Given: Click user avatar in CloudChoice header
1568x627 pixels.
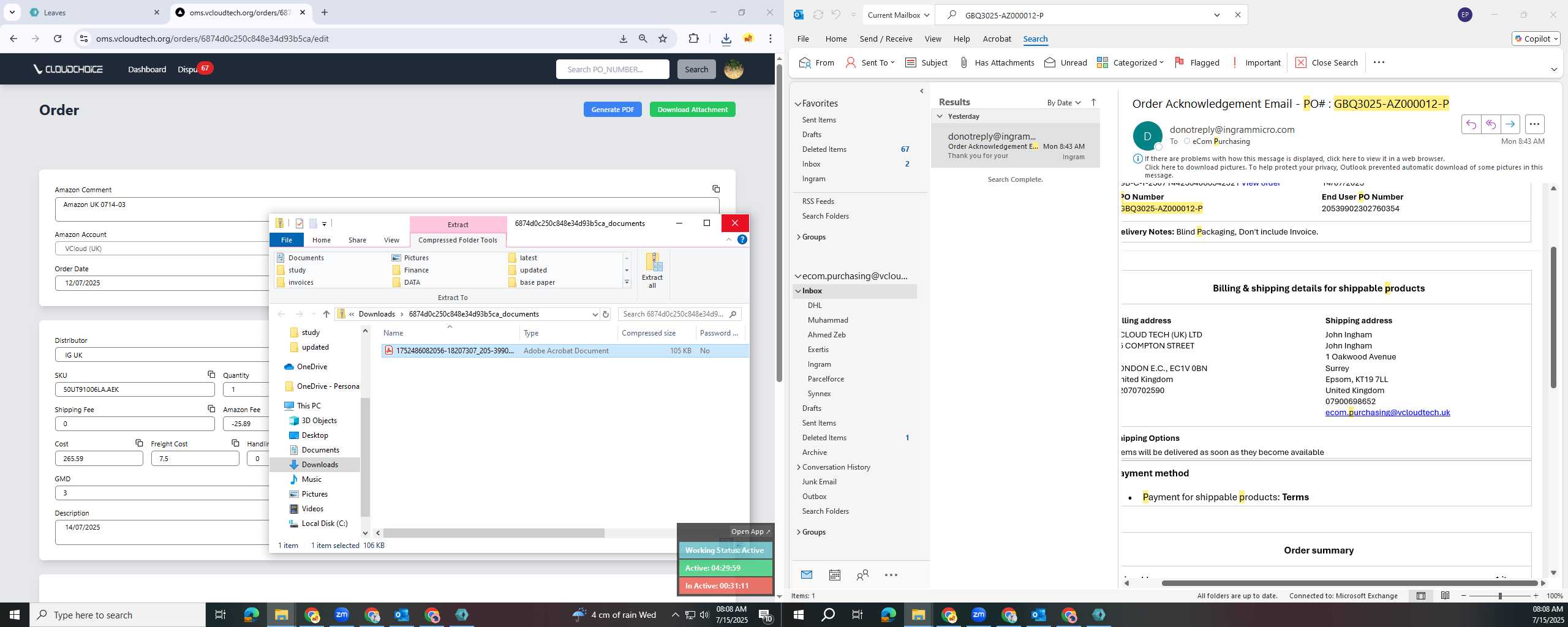Looking at the screenshot, I should 734,69.
